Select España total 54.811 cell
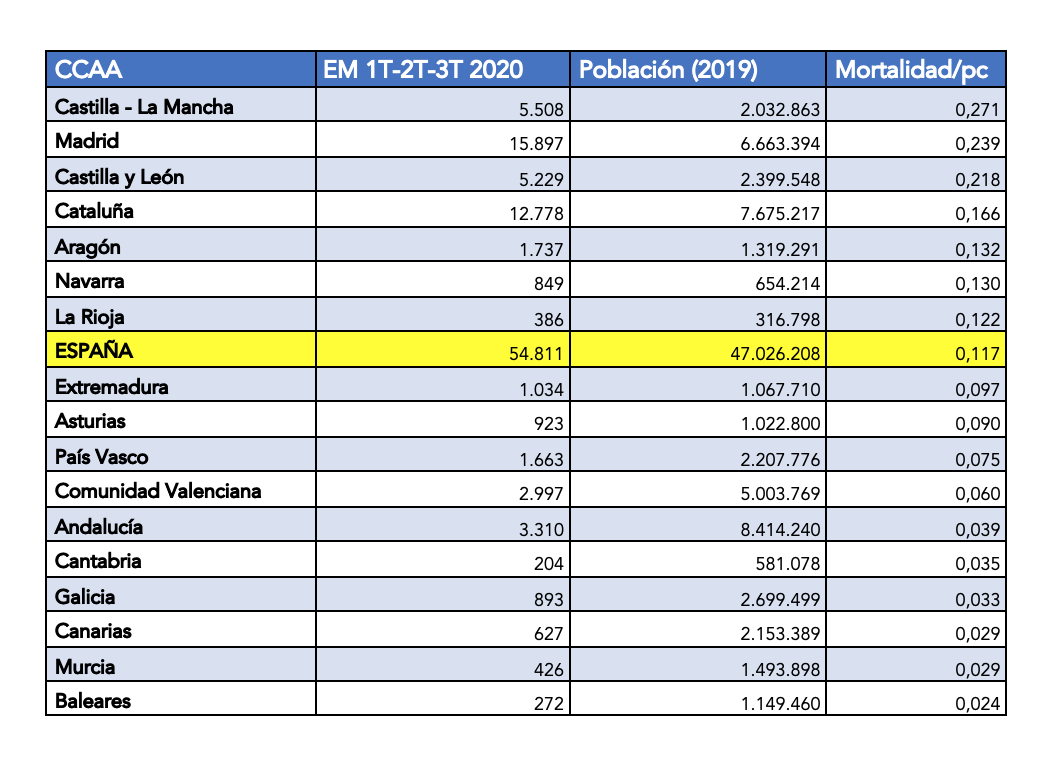The image size is (1056, 765). click(536, 353)
